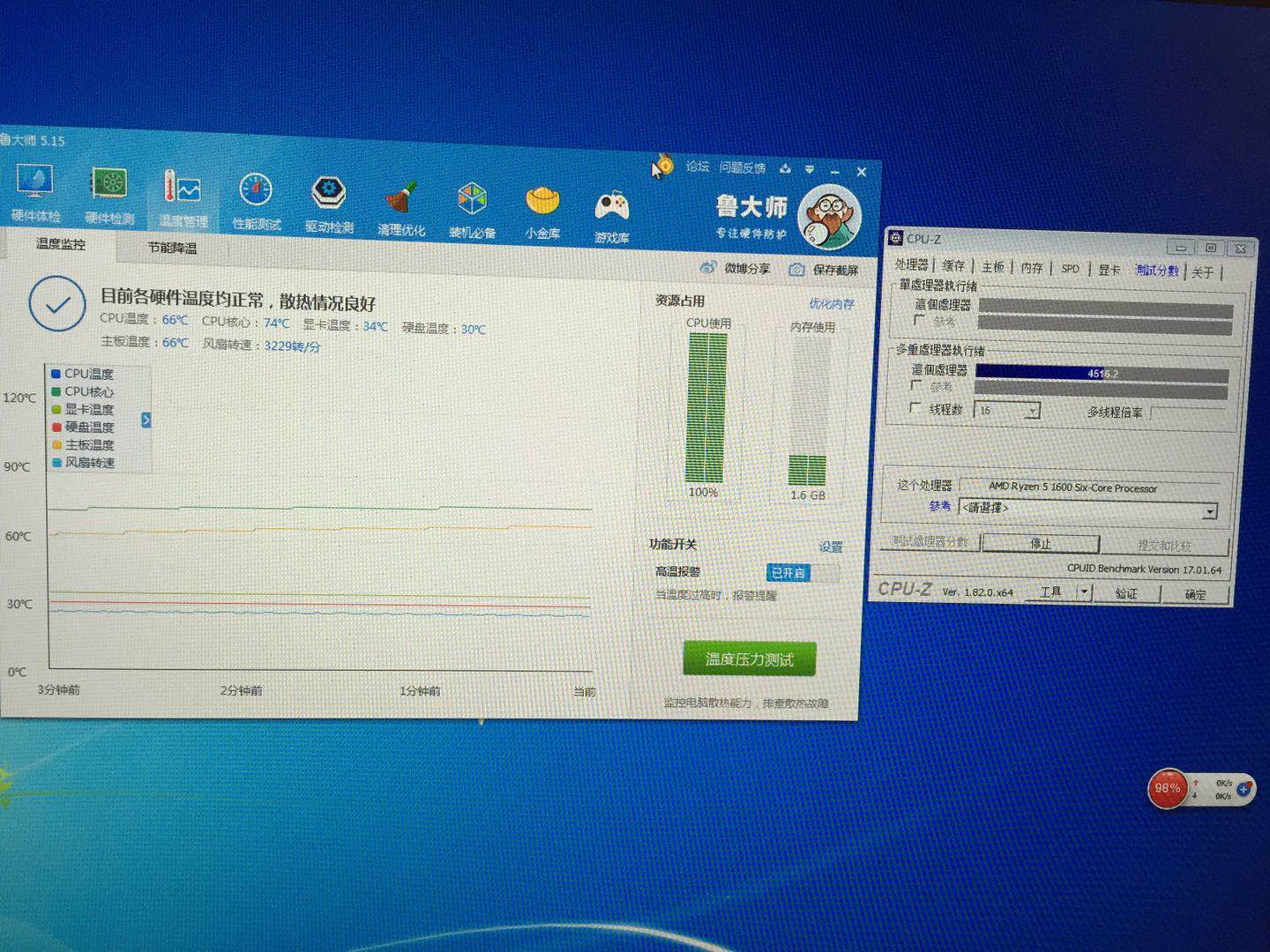Switch to 温度监控 tab
Screen dimensions: 1270x952
point(60,244)
